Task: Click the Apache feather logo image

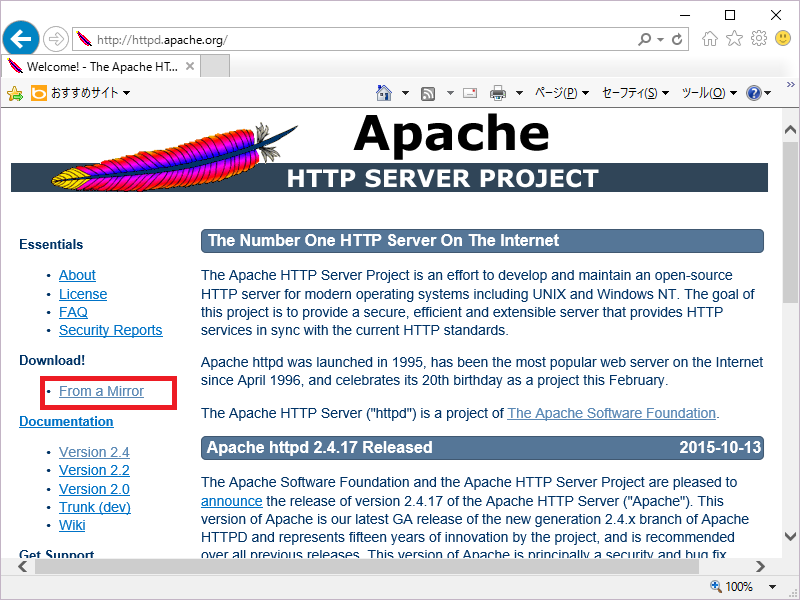Action: coord(173,157)
